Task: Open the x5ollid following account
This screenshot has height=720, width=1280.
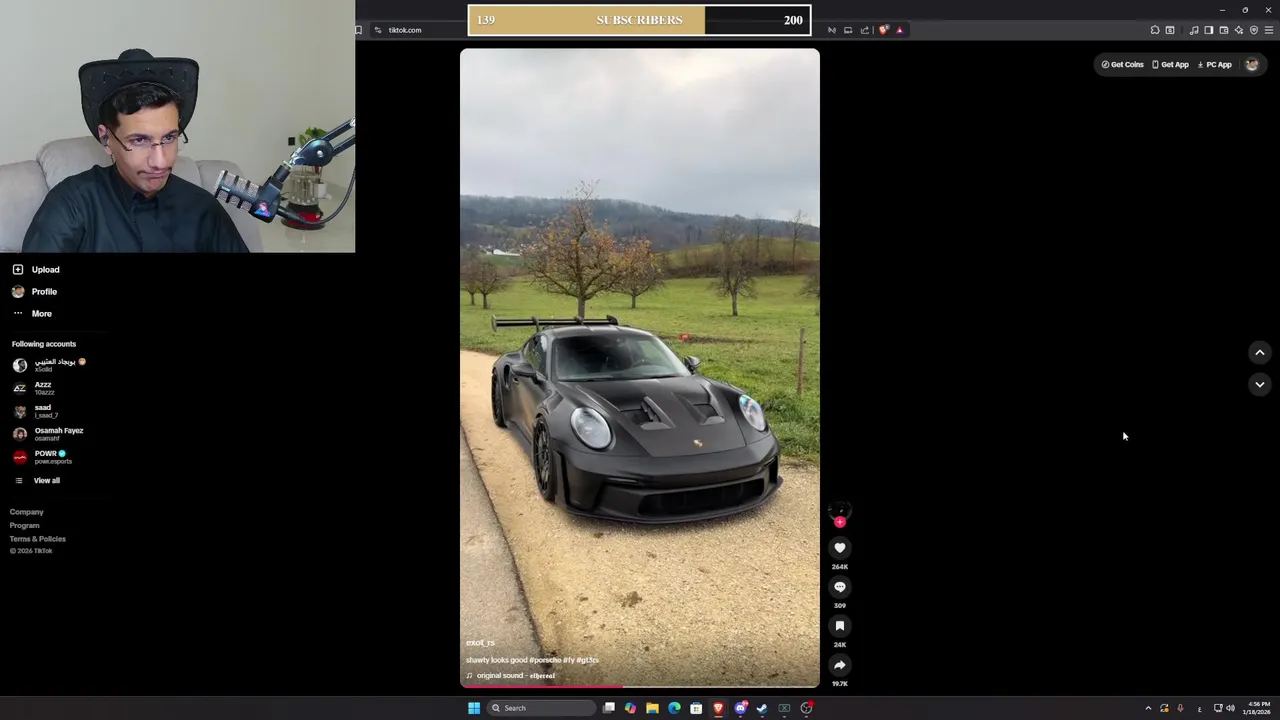Action: click(49, 365)
